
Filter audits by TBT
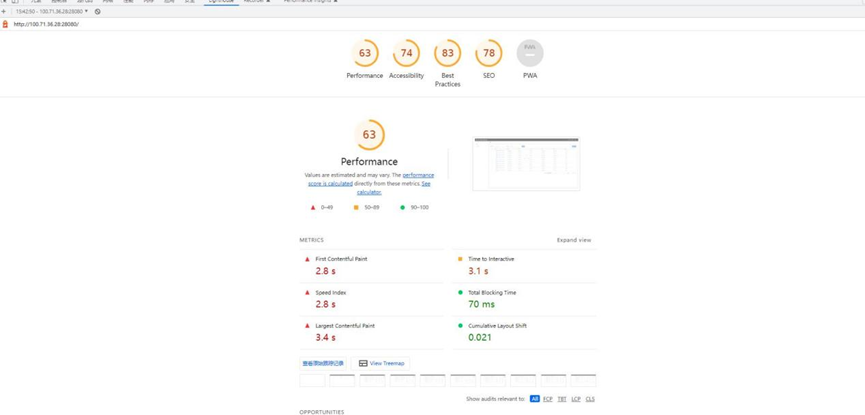[562, 398]
